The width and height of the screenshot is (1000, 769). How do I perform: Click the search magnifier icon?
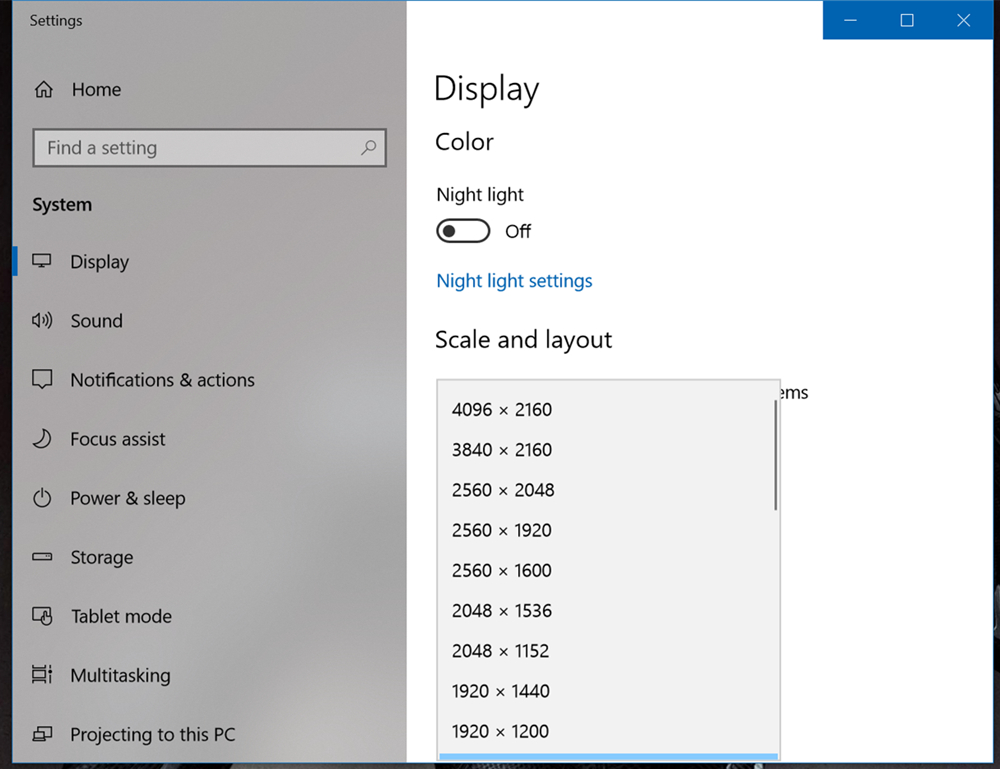[368, 148]
